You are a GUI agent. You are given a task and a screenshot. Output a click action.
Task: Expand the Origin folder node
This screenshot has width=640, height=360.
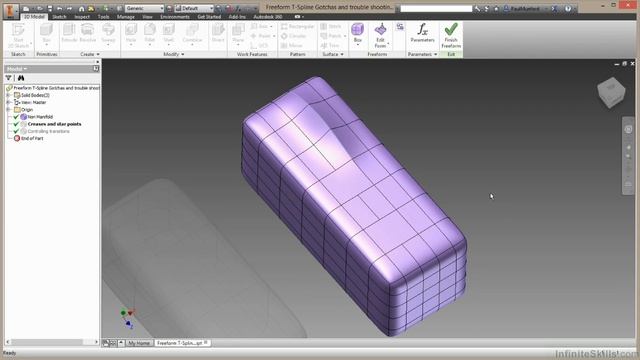(x=8, y=110)
